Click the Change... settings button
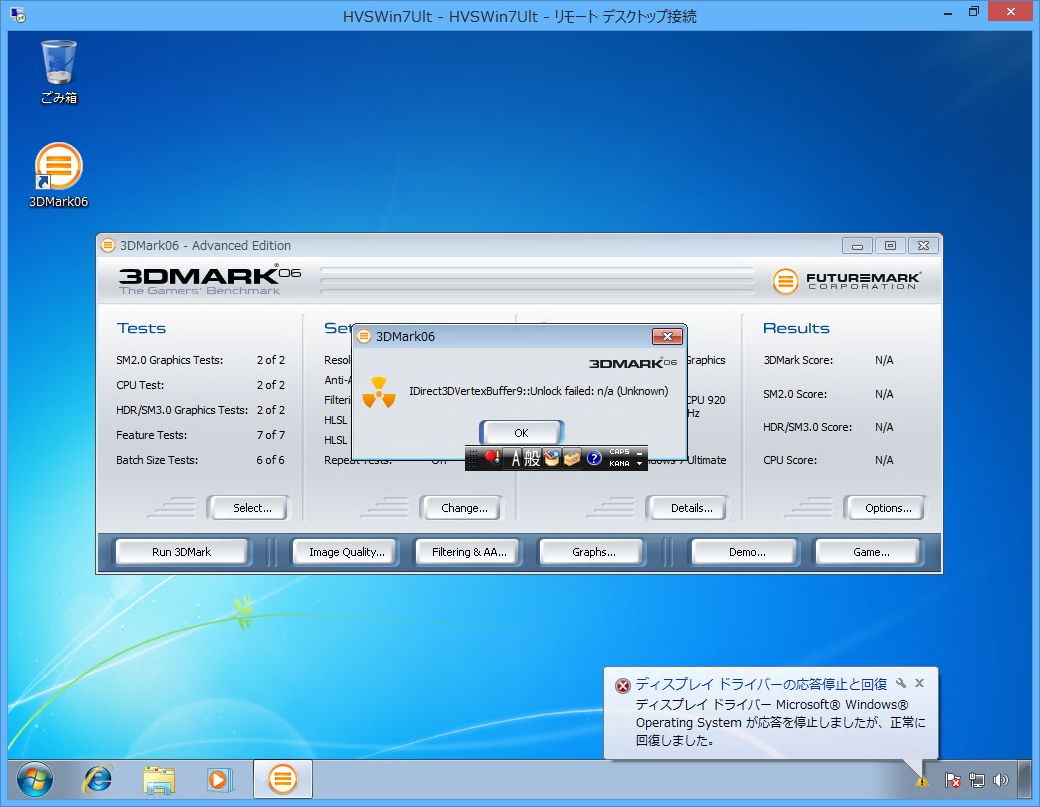Image resolution: width=1040 pixels, height=807 pixels. [x=461, y=508]
